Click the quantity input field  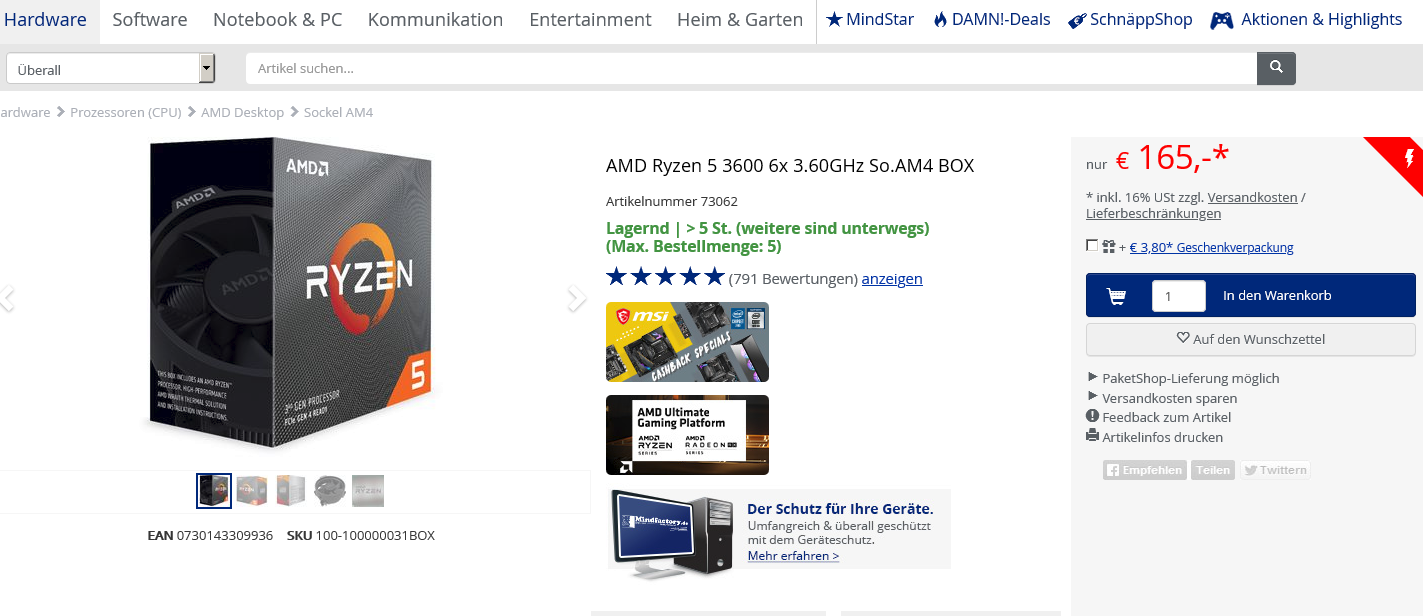(x=1178, y=296)
